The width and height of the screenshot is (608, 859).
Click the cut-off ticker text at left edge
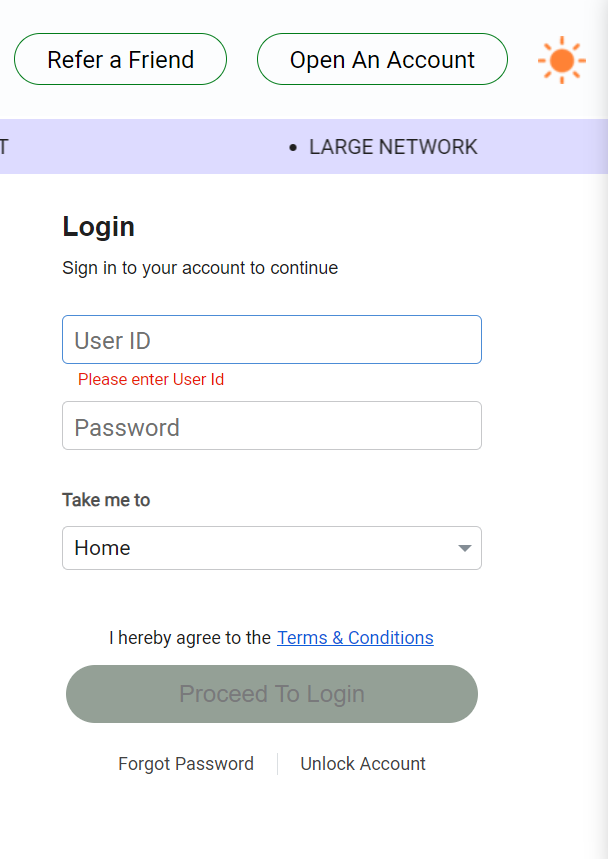tap(4, 147)
